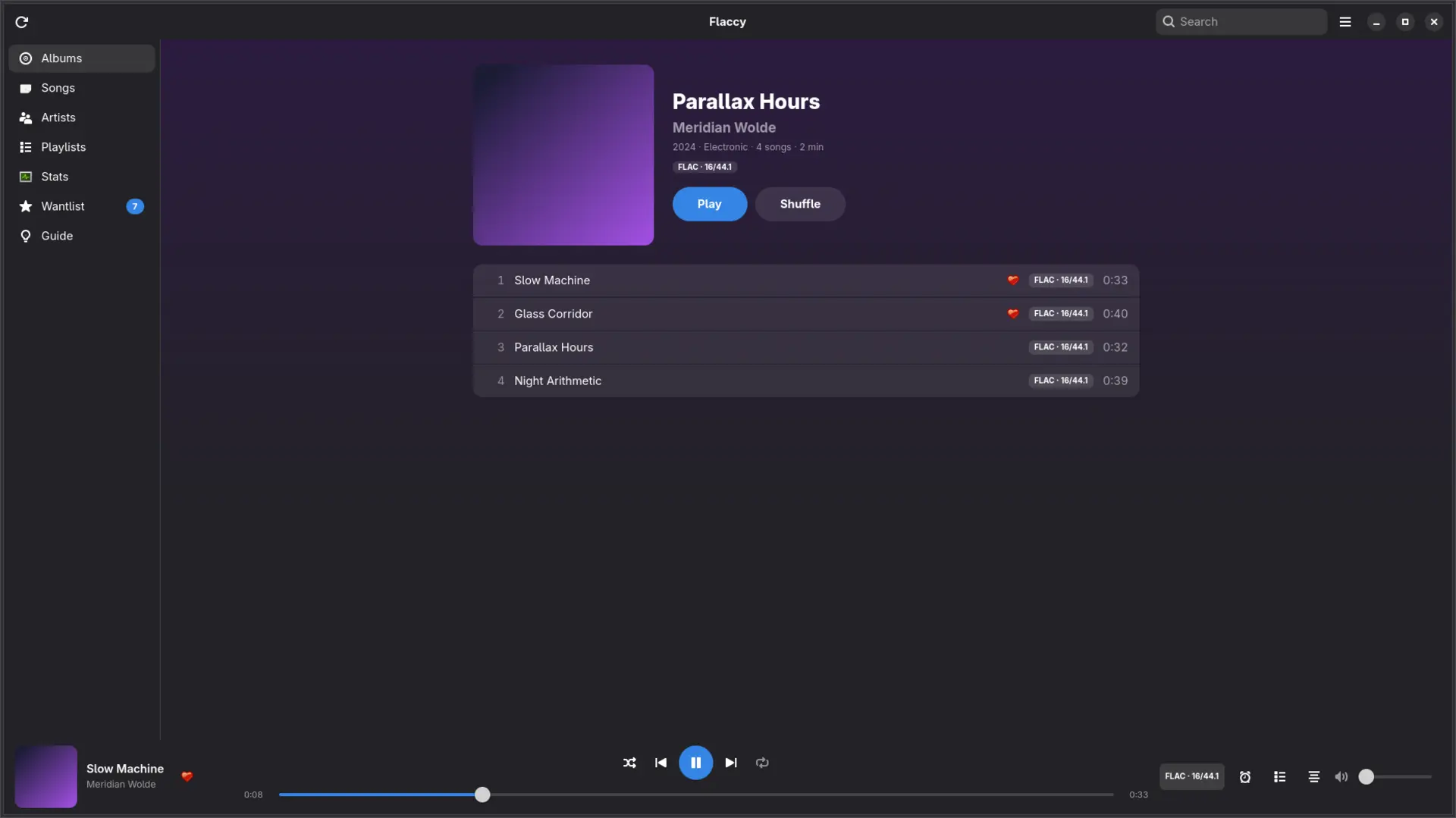The image size is (1456, 818).
Task: Toggle repeat mode
Action: point(762,763)
